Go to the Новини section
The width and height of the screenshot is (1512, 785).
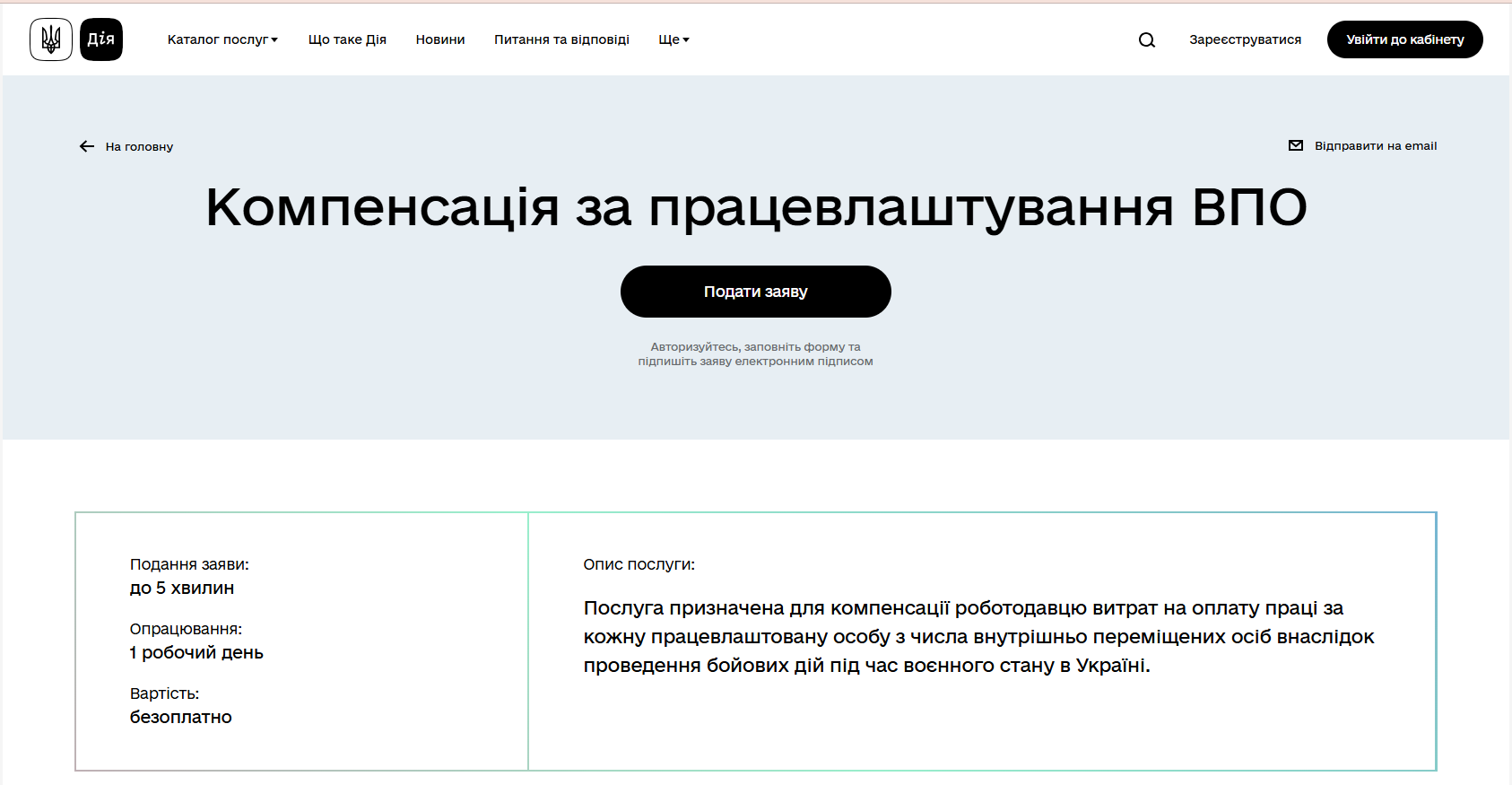point(440,39)
